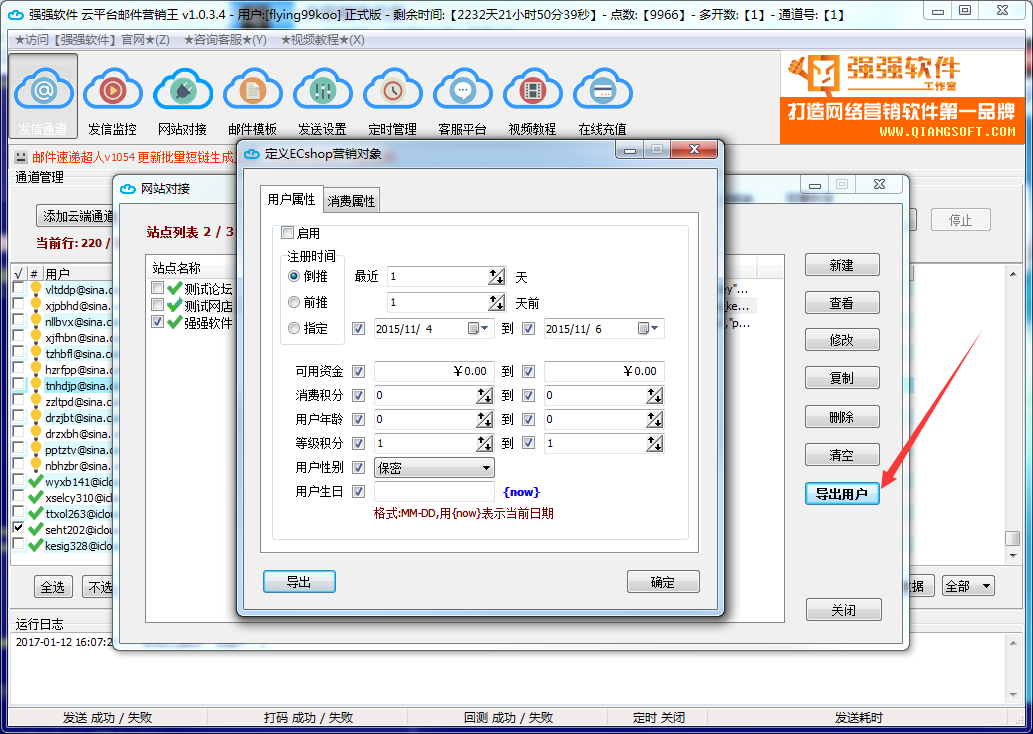1033x734 pixels.
Task: Toggle 用户性别 checkbox
Action: coord(358,467)
